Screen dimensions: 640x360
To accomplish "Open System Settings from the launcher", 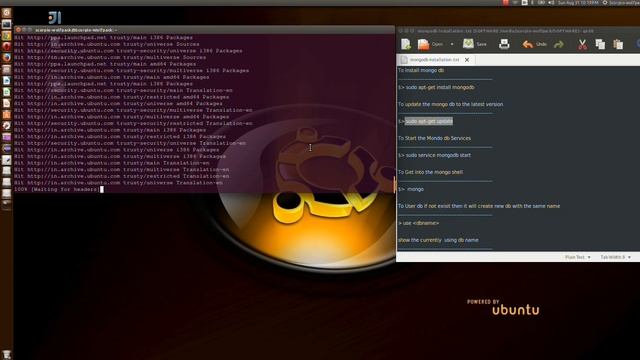I will [x=7, y=126].
